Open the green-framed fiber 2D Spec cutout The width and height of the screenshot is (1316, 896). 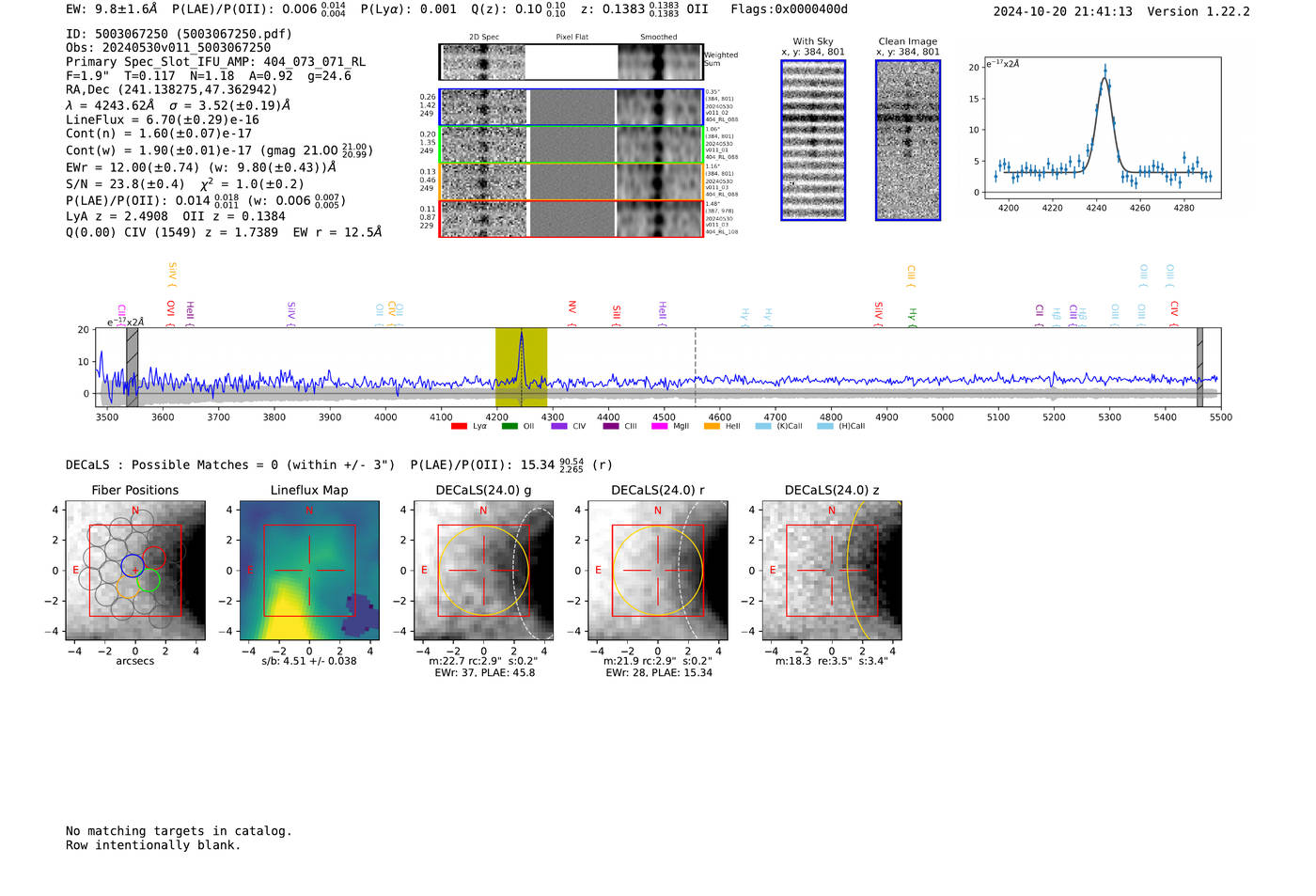[483, 145]
